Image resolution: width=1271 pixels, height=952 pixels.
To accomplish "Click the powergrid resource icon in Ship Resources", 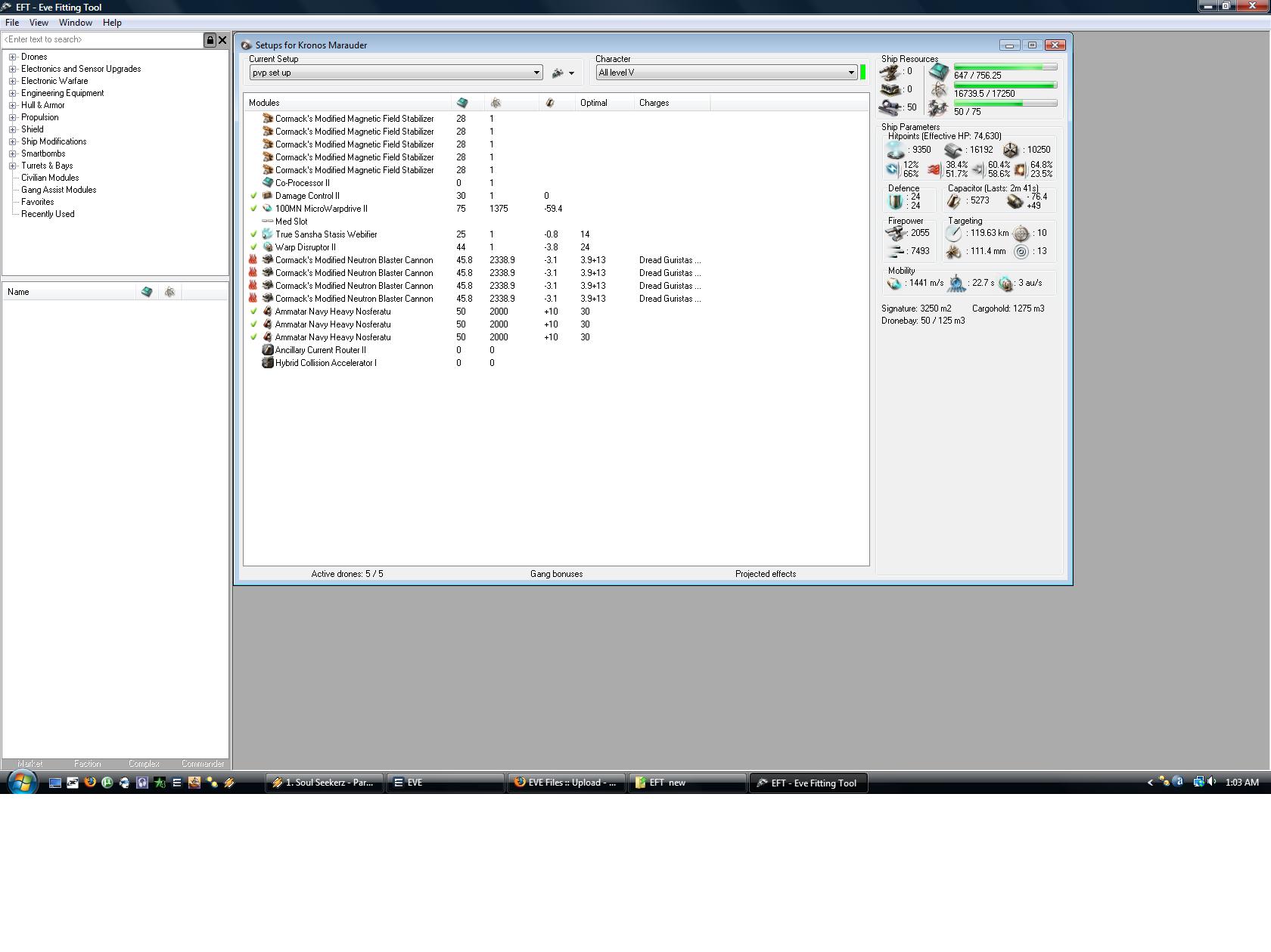I will click(939, 91).
